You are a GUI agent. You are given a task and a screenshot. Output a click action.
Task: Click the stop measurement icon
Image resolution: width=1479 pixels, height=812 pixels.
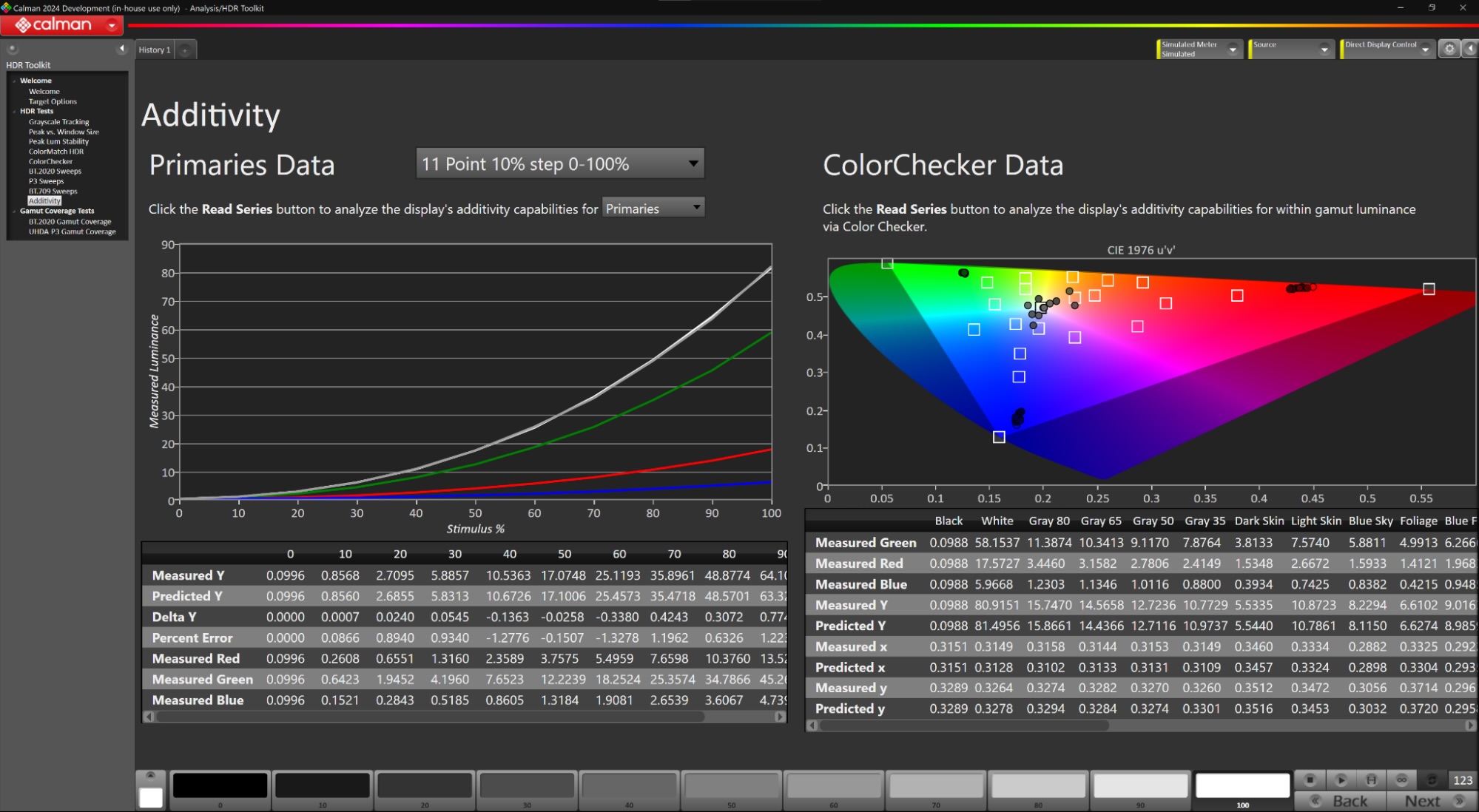tap(1310, 779)
